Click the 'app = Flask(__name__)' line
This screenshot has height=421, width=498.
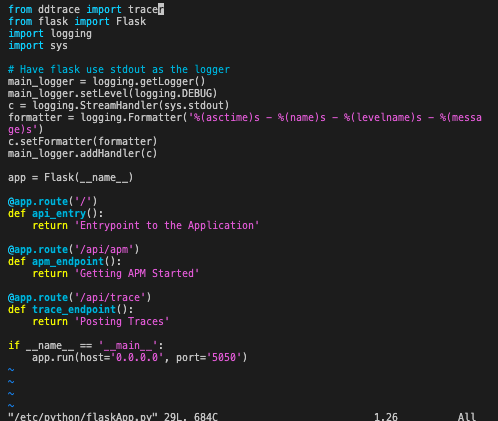click(x=71, y=178)
